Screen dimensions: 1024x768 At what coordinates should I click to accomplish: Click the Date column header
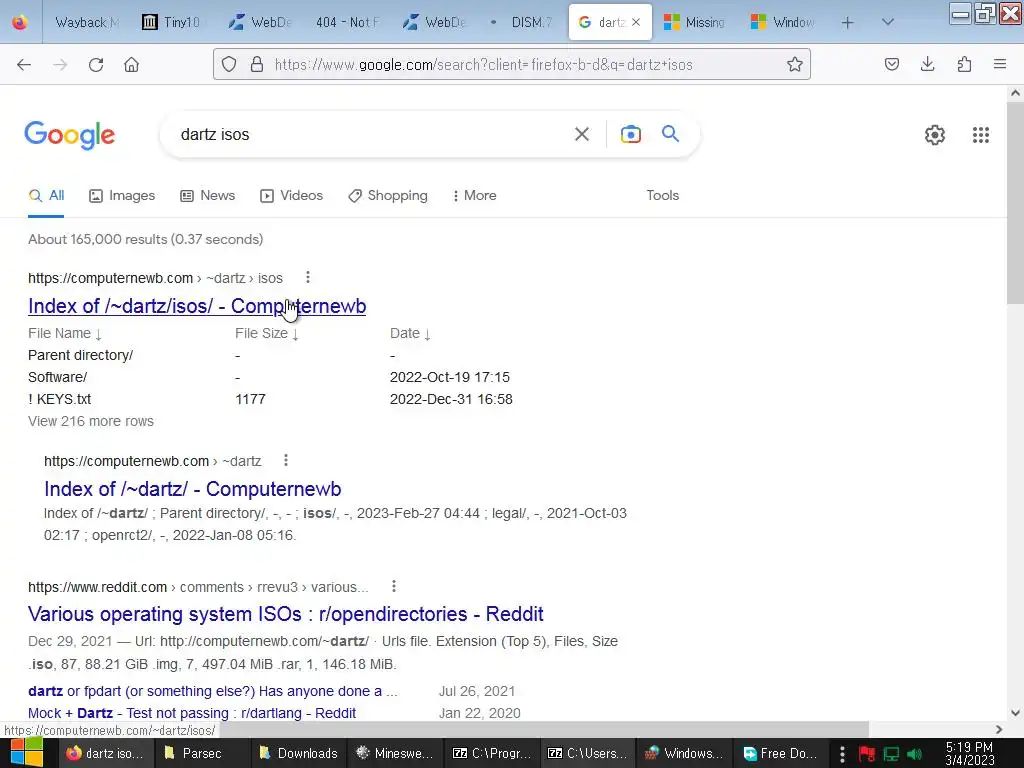coord(409,333)
